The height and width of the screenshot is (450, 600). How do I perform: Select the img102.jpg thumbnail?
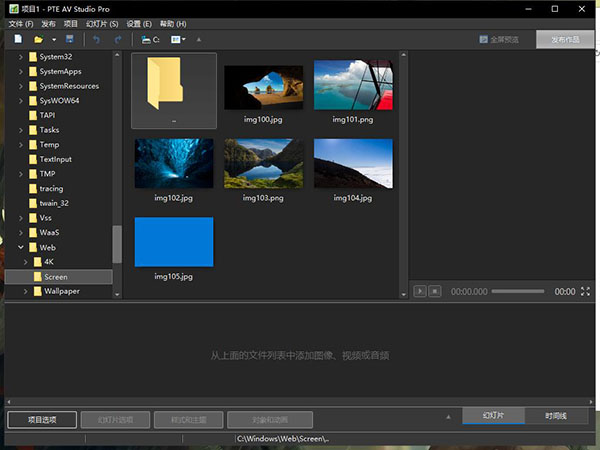(x=174, y=163)
